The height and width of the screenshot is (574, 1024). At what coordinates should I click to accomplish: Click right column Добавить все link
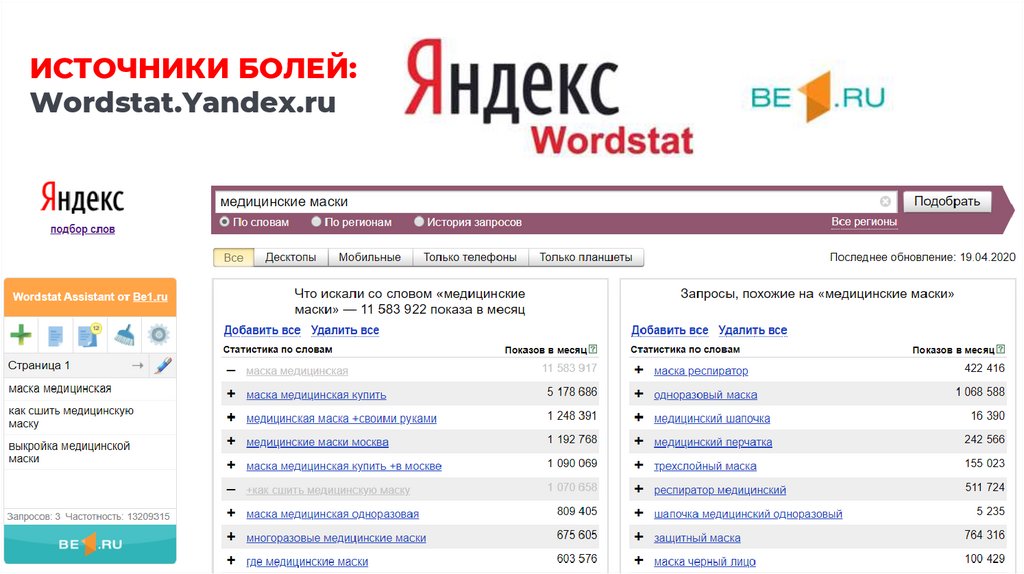(669, 330)
